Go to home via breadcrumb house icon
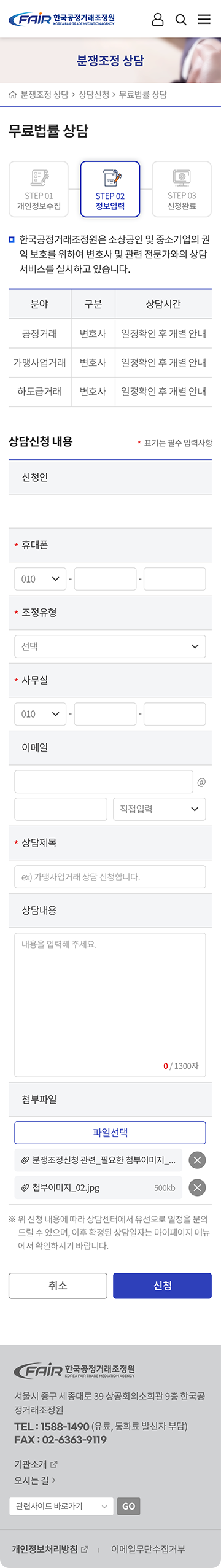Viewport: 221px width, 1568px height. (13, 95)
